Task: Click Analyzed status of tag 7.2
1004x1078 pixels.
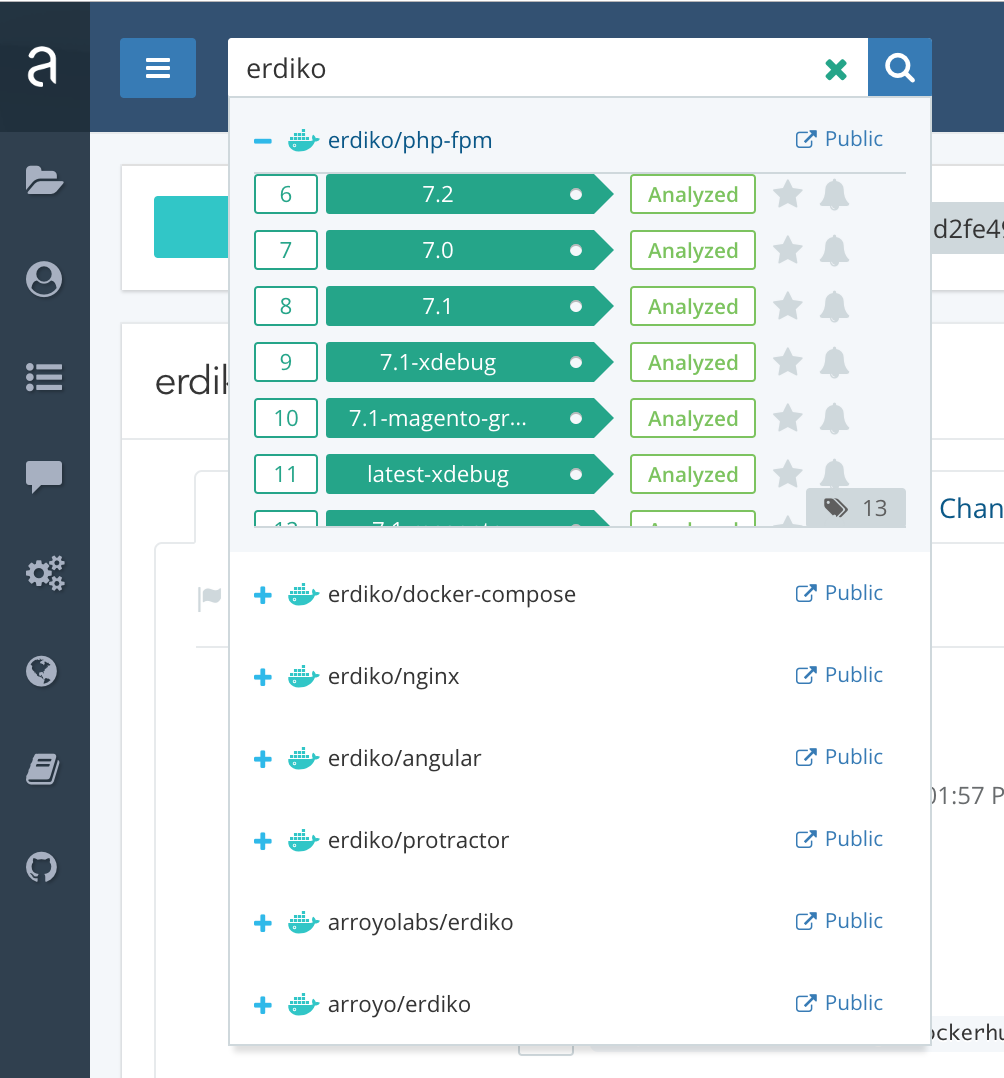Action: tap(692, 195)
